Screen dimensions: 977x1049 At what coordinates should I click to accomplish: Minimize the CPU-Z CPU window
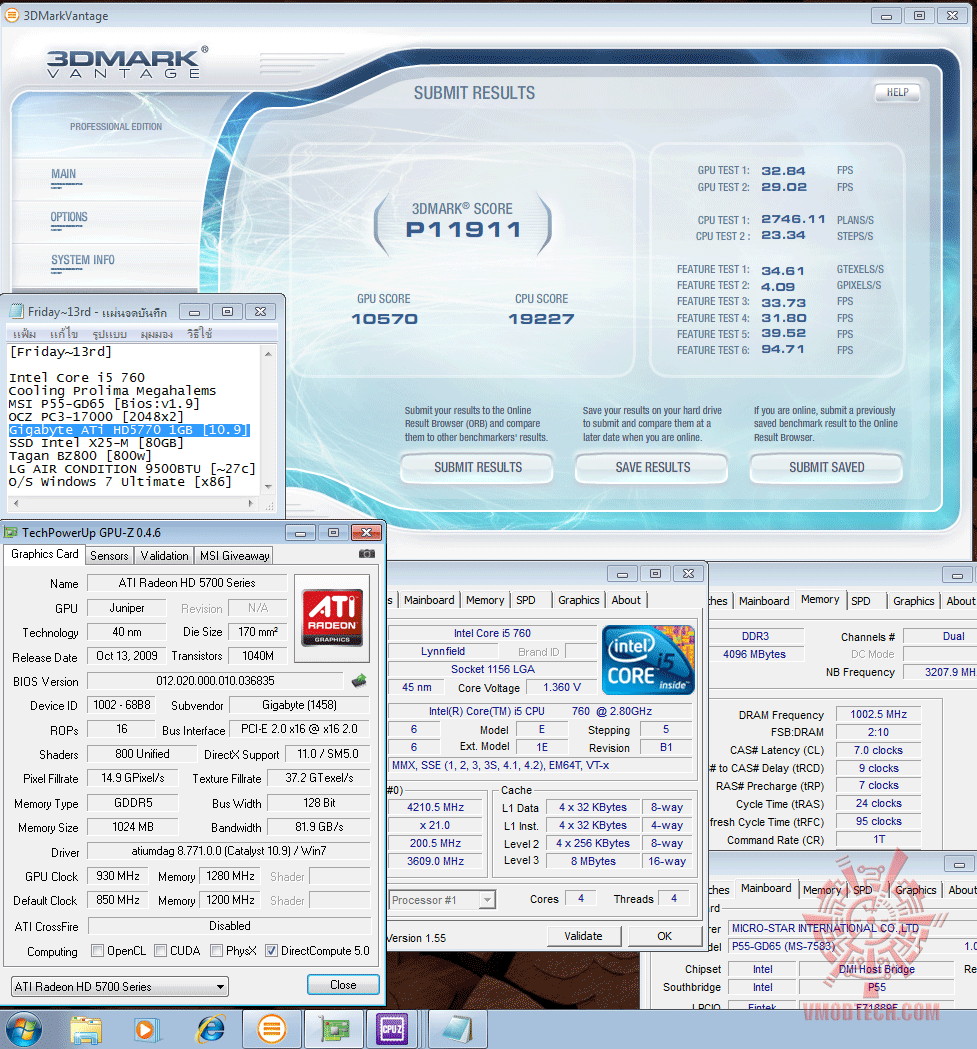(x=622, y=573)
